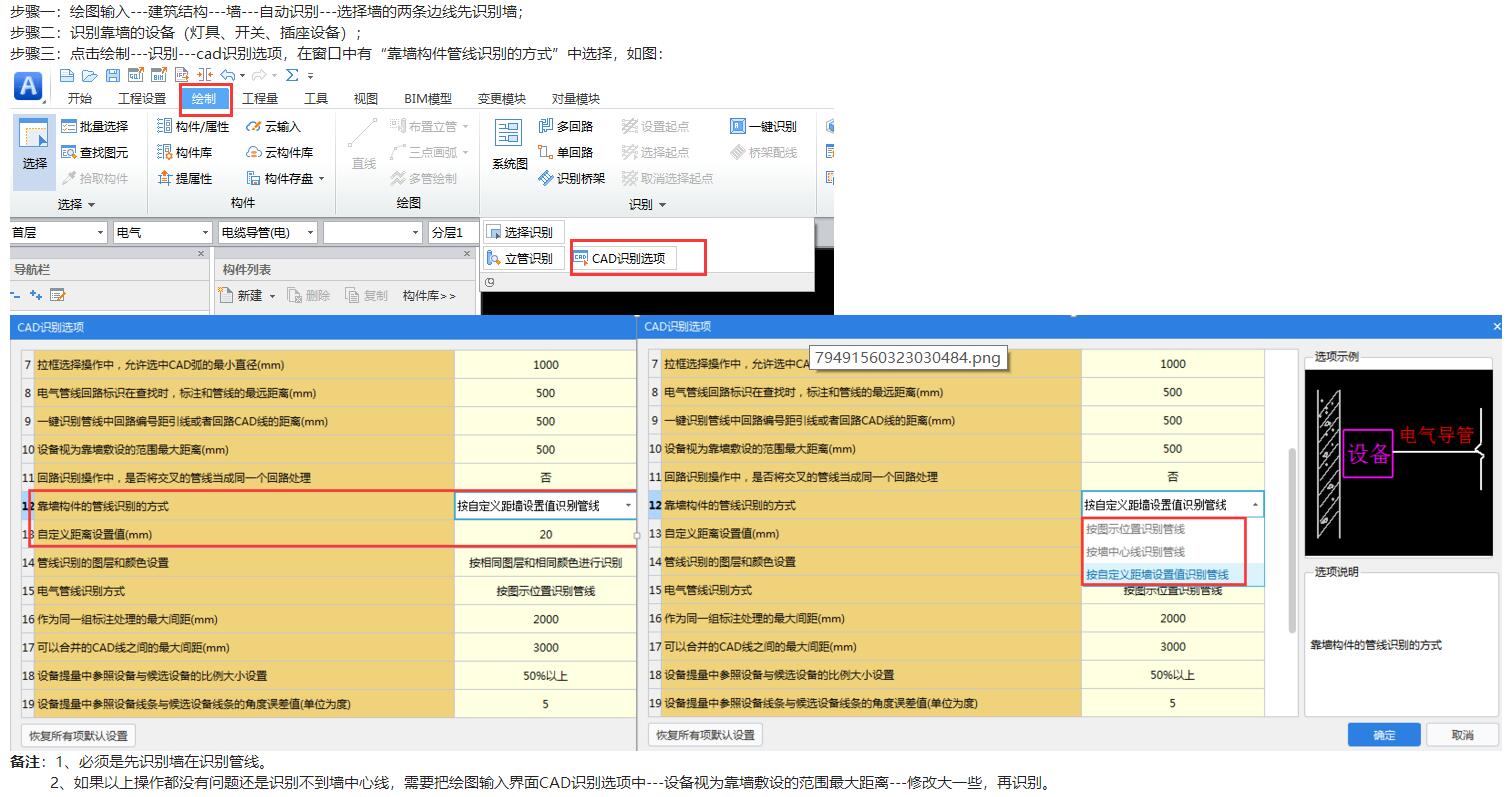This screenshot has width=1509, height=797.
Task: Click 云输入 cloud input tool
Action: (x=273, y=127)
